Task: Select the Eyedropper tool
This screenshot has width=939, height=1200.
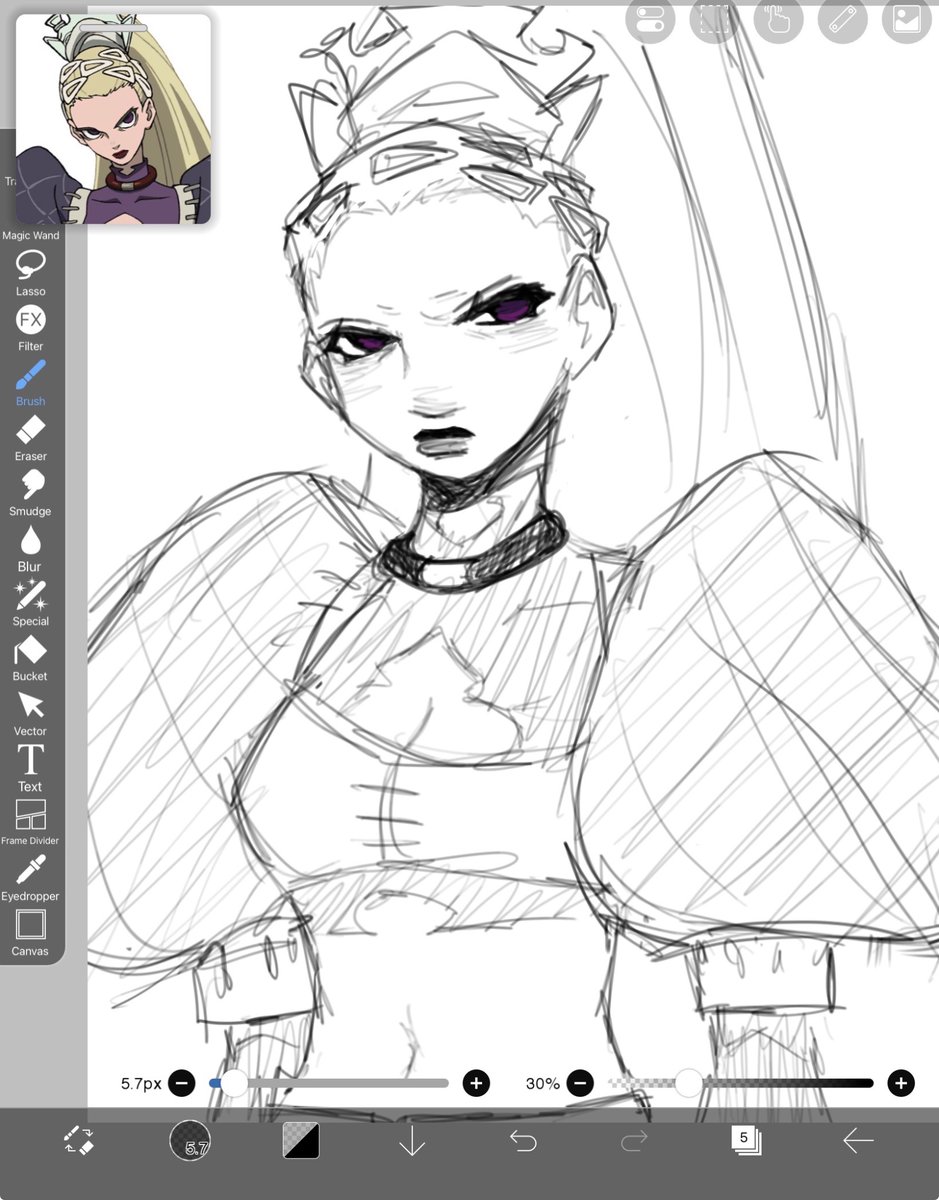Action: [x=30, y=878]
